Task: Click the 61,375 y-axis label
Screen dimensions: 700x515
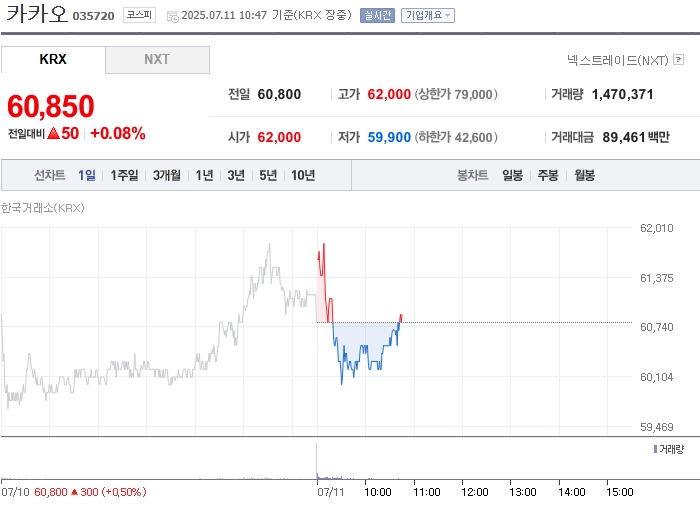Action: pos(656,278)
